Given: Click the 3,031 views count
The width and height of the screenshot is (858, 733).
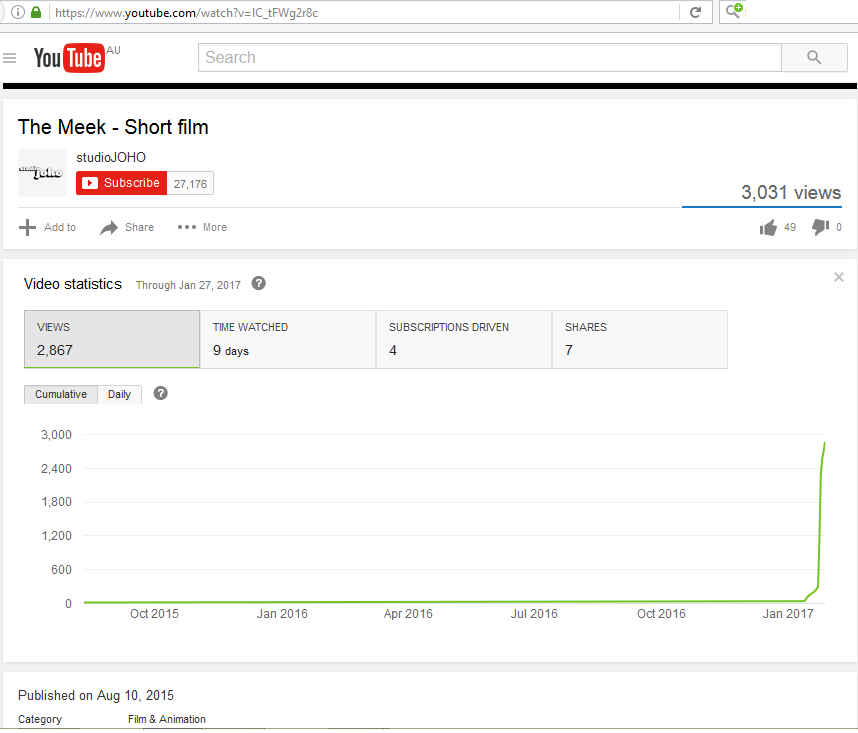Looking at the screenshot, I should 791,193.
